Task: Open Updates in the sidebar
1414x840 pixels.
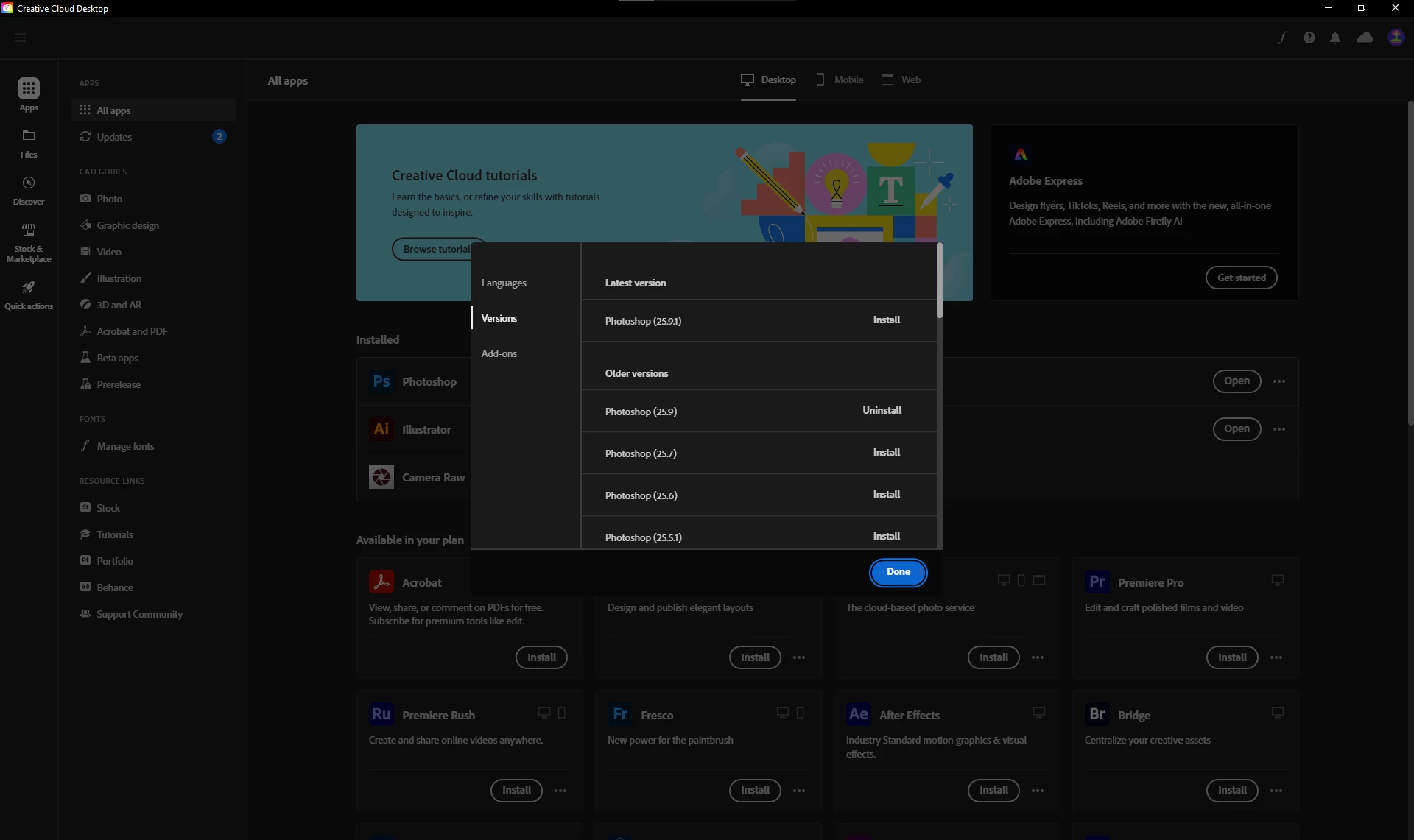Action: pos(114,137)
